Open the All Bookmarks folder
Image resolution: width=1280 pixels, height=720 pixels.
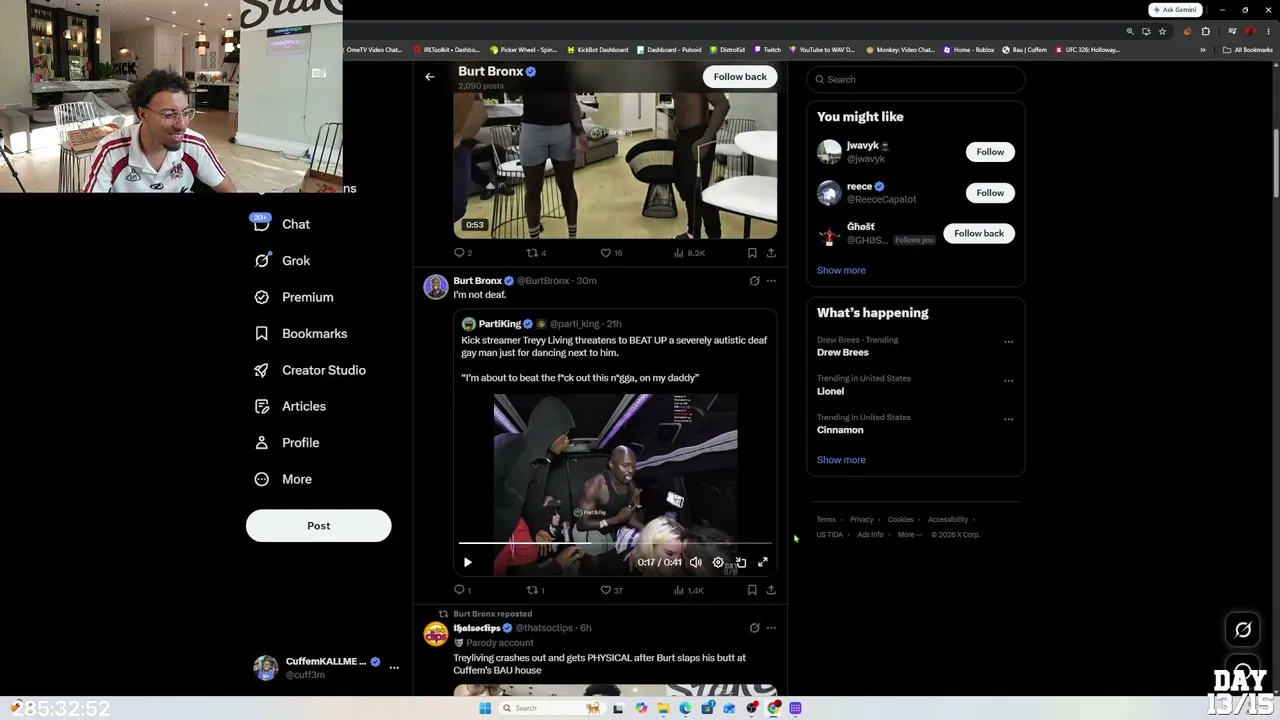click(1247, 50)
